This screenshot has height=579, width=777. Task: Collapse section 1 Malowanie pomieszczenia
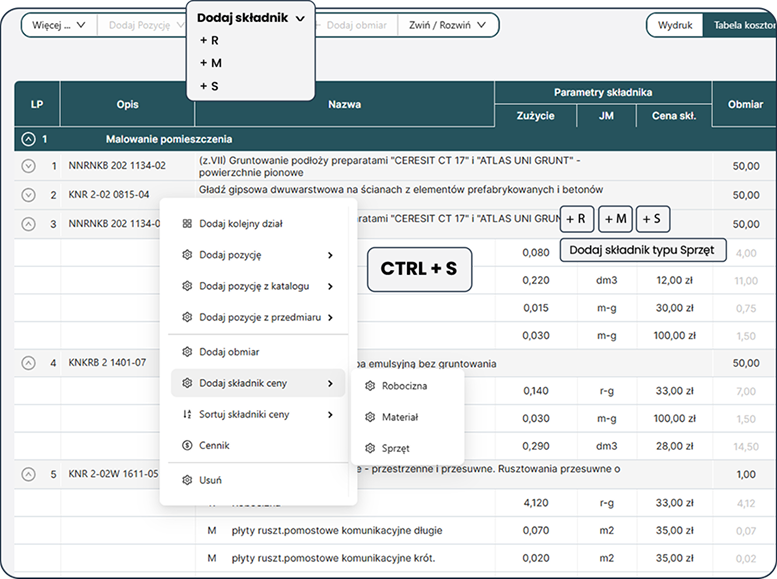pos(28,139)
